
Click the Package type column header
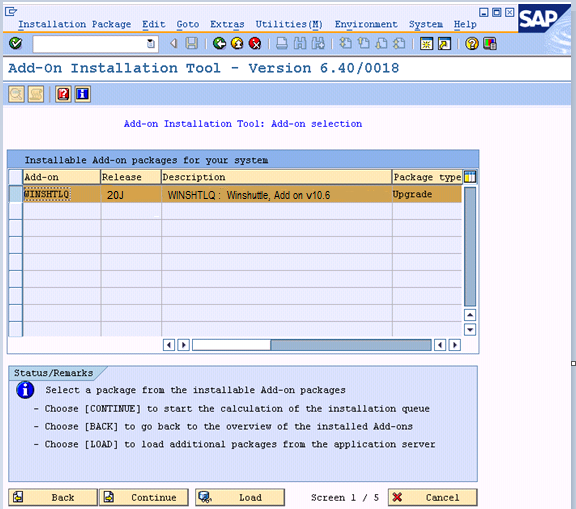[x=427, y=177]
